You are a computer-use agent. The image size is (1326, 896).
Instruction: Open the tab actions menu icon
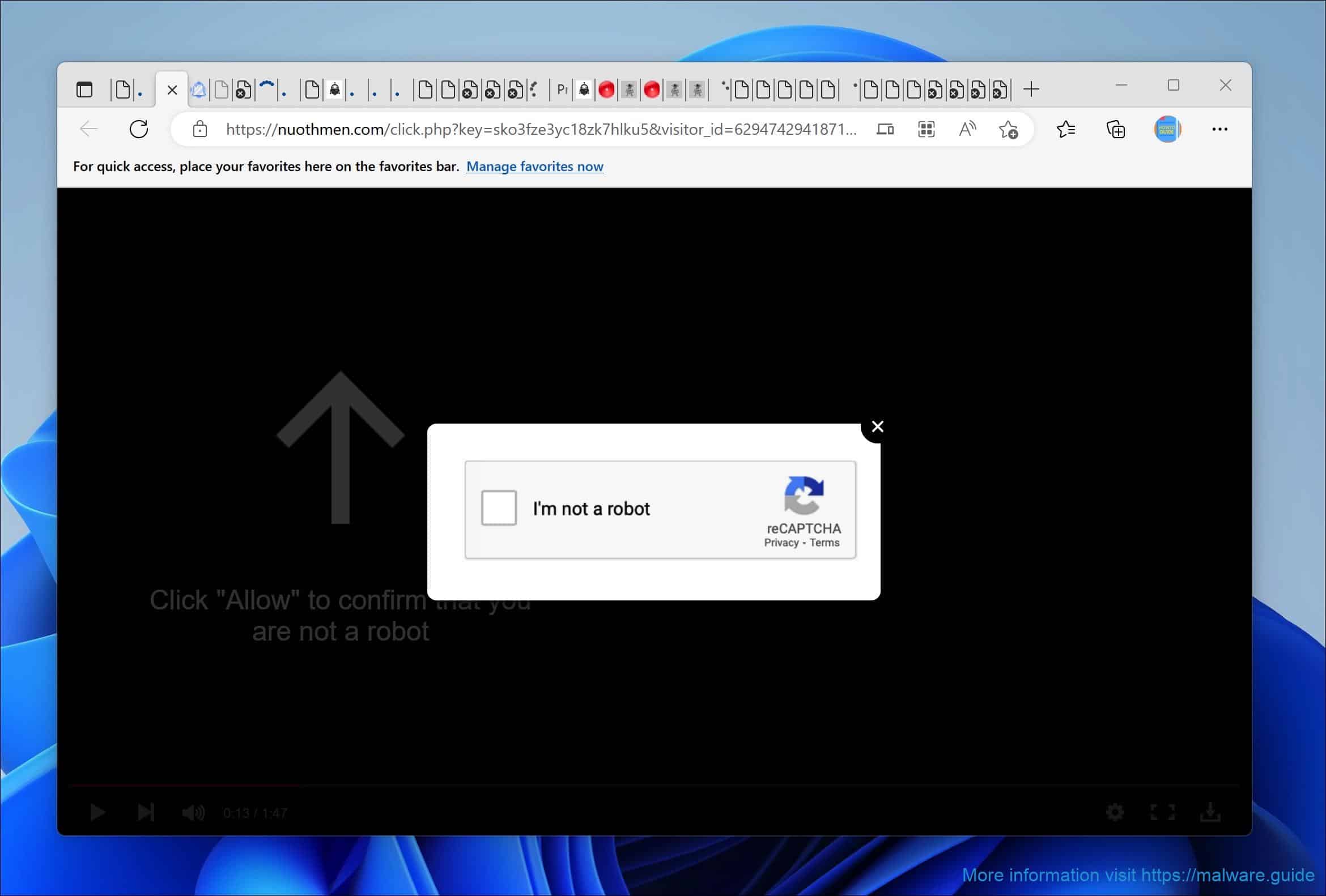pos(84,89)
